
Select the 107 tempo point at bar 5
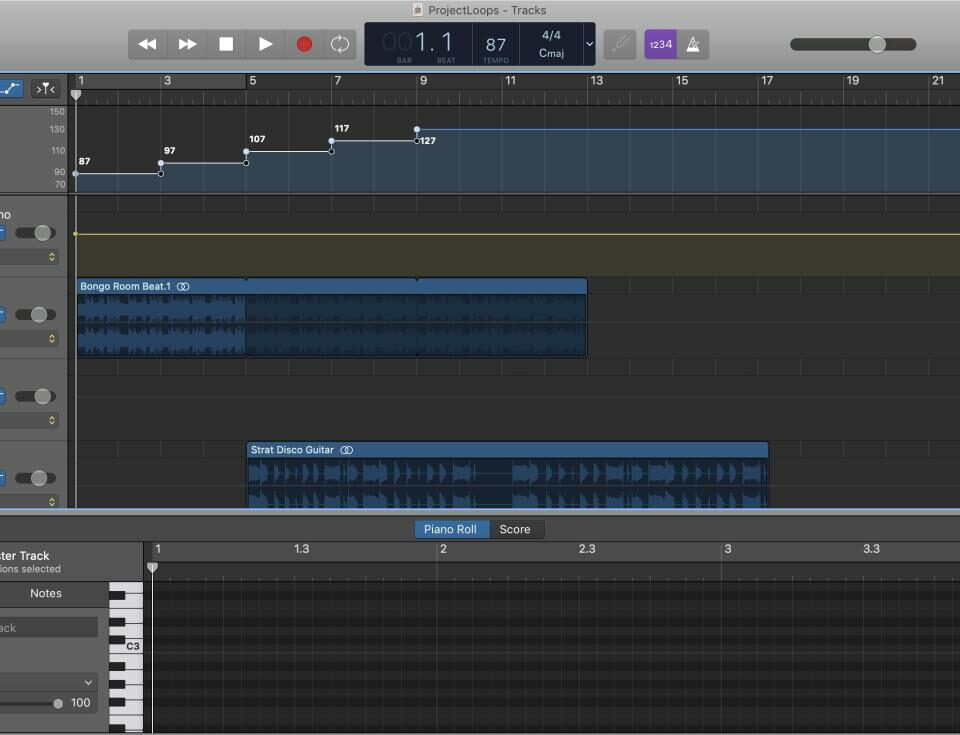coord(246,151)
